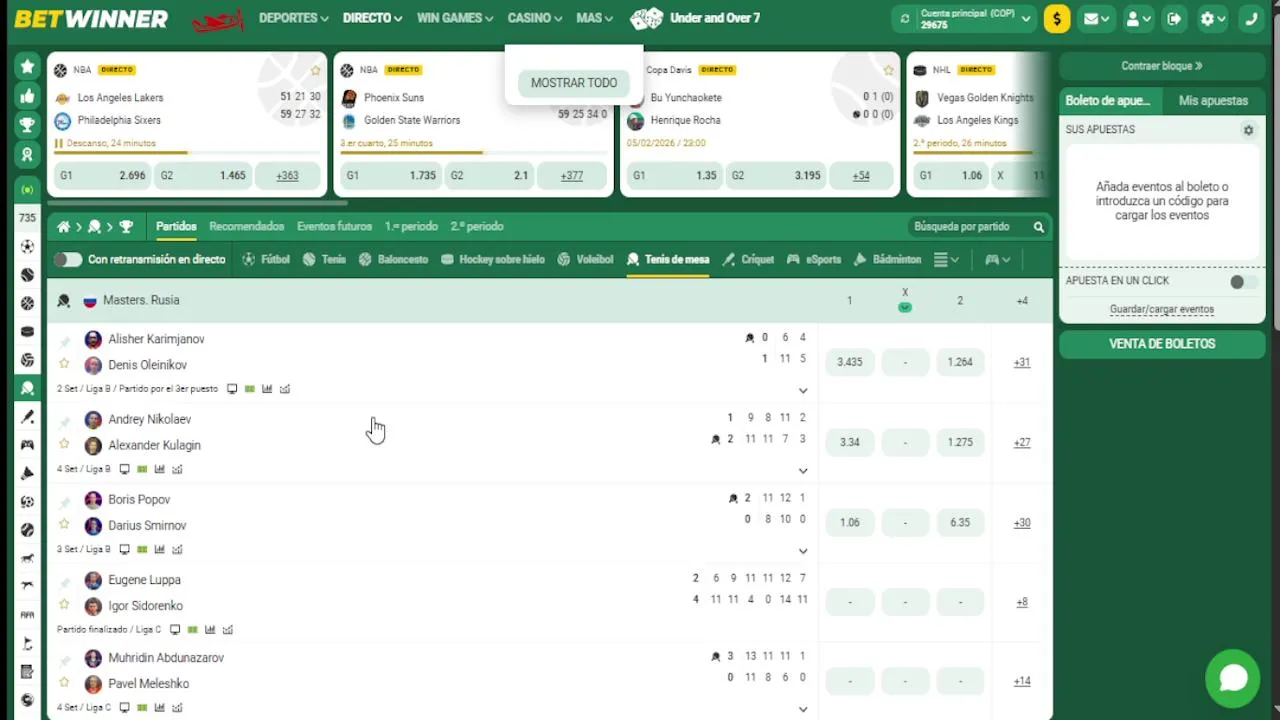The width and height of the screenshot is (1280, 720).
Task: Select the 1.er periodo tab
Action: coord(411,227)
